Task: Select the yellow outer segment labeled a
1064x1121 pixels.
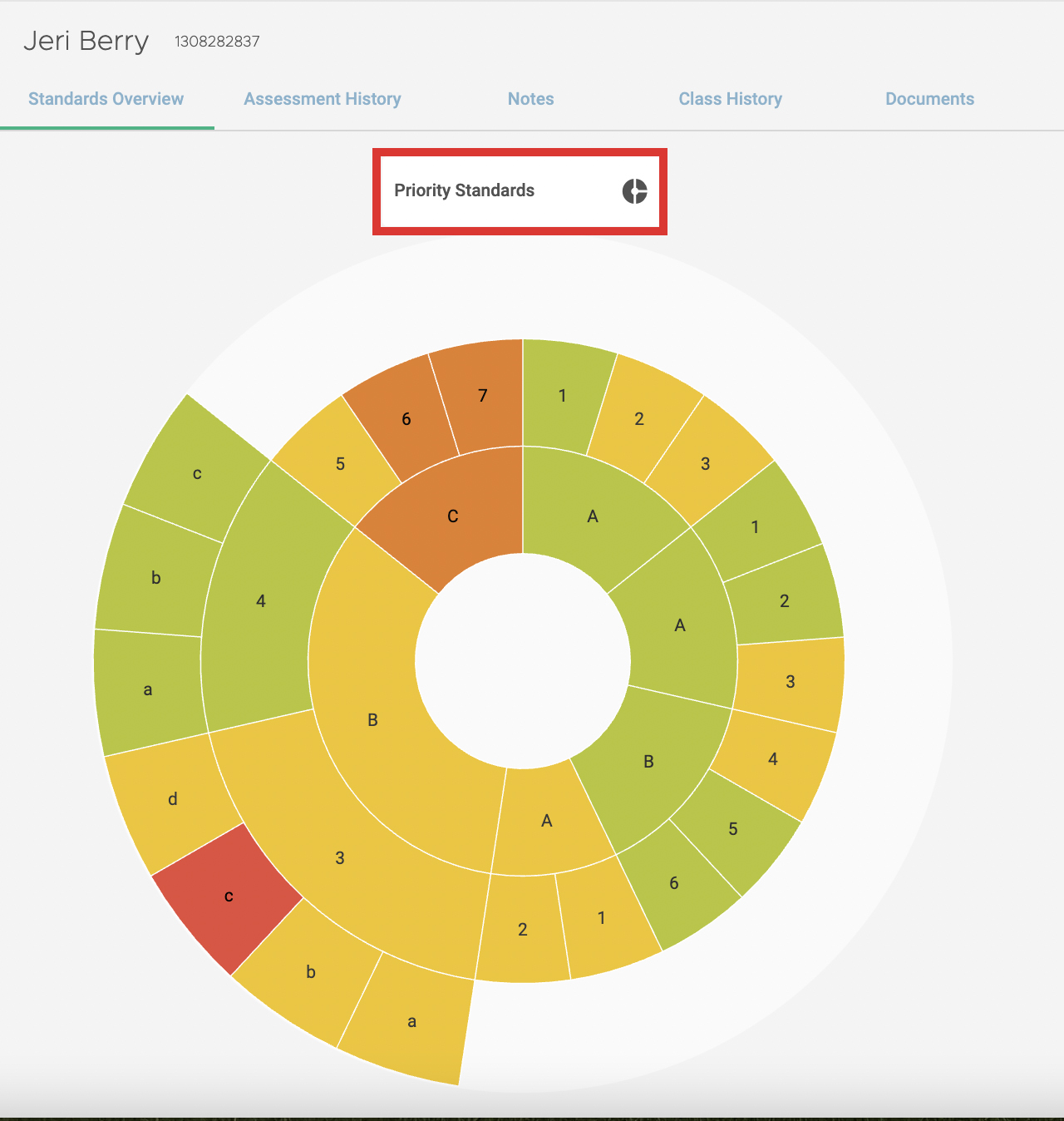Action: 411,1021
